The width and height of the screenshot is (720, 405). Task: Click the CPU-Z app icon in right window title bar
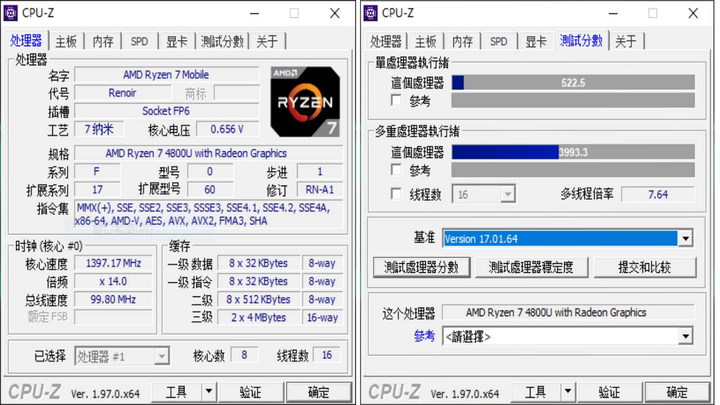[x=371, y=13]
